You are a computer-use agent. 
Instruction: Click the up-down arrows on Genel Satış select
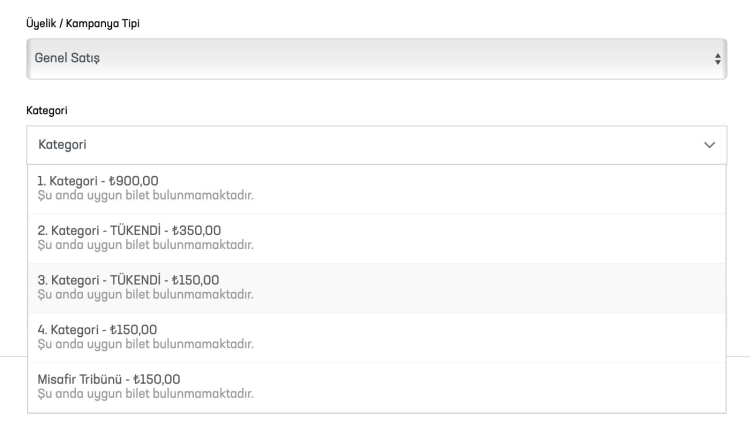[717, 60]
